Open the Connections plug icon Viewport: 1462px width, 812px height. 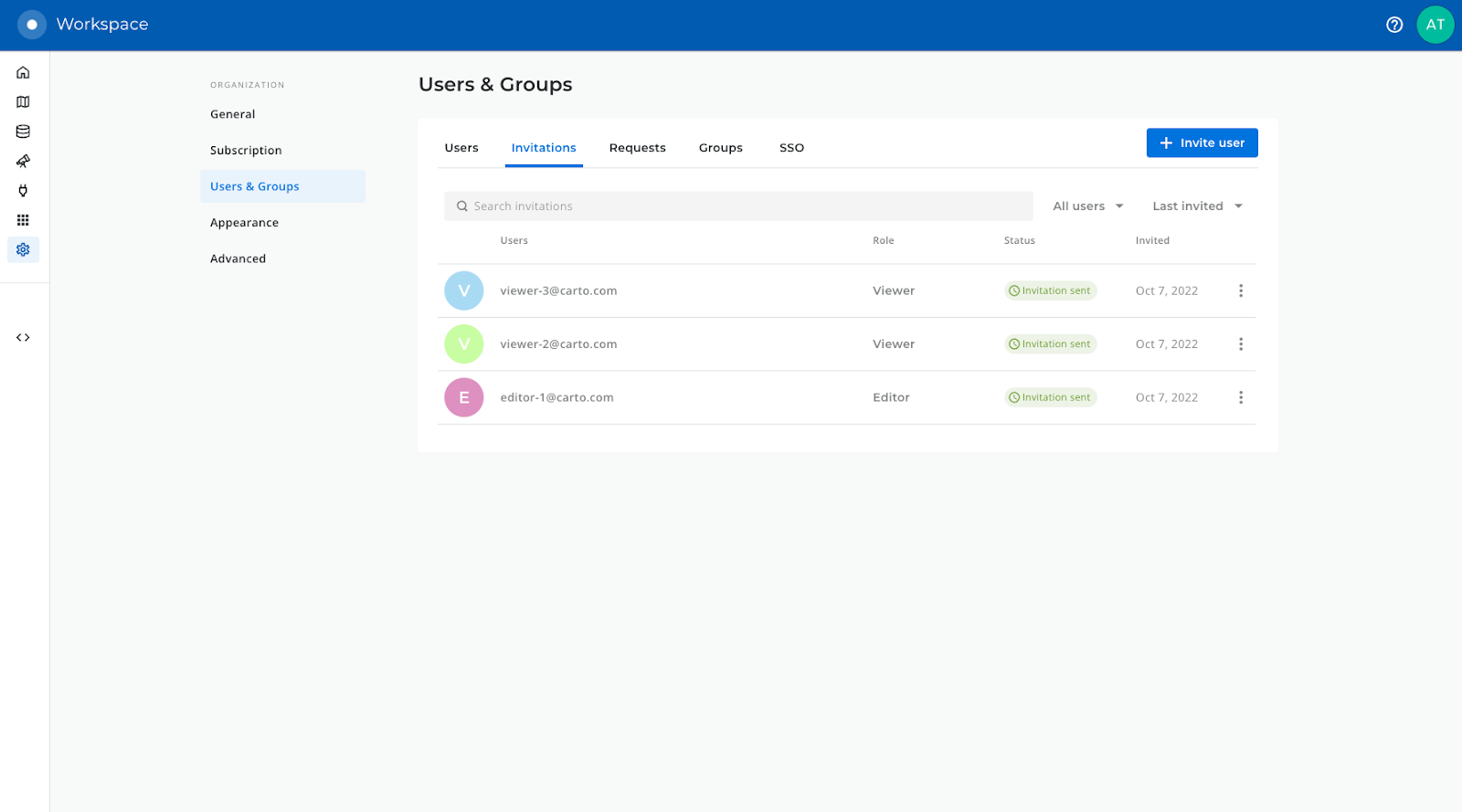pyautogui.click(x=23, y=191)
